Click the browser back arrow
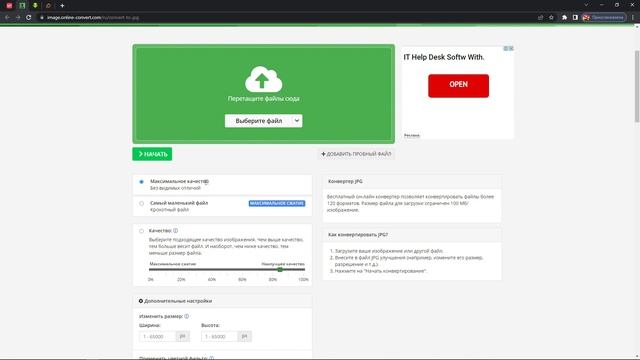This screenshot has width=640, height=360. pos(7,17)
